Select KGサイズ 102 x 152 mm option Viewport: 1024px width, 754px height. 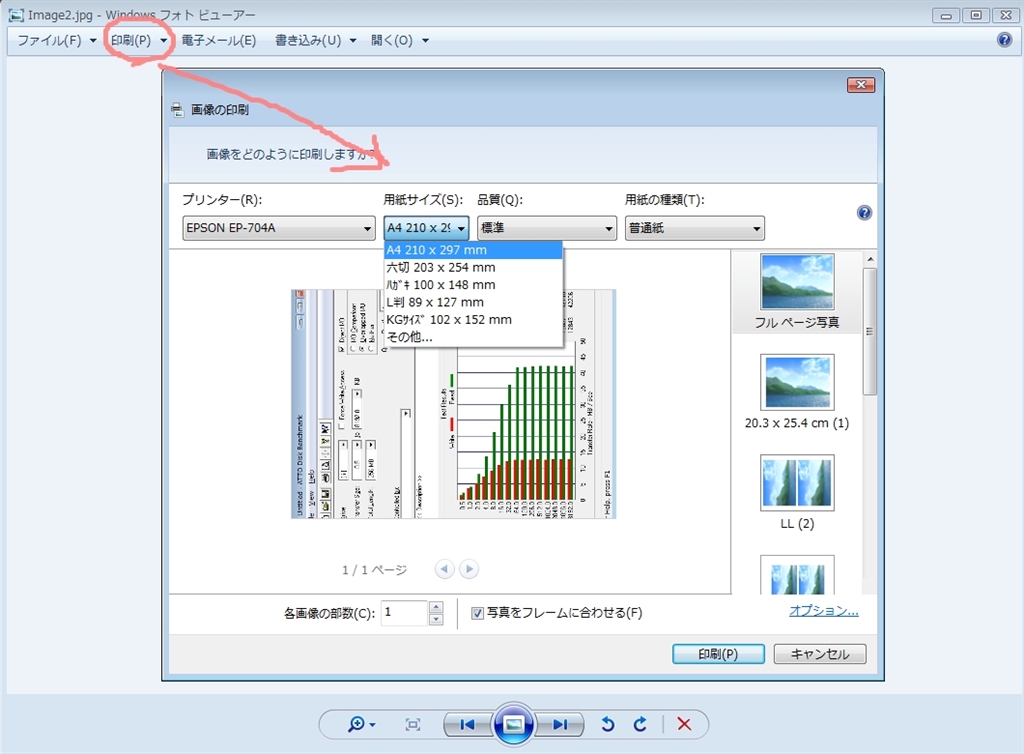pos(473,320)
